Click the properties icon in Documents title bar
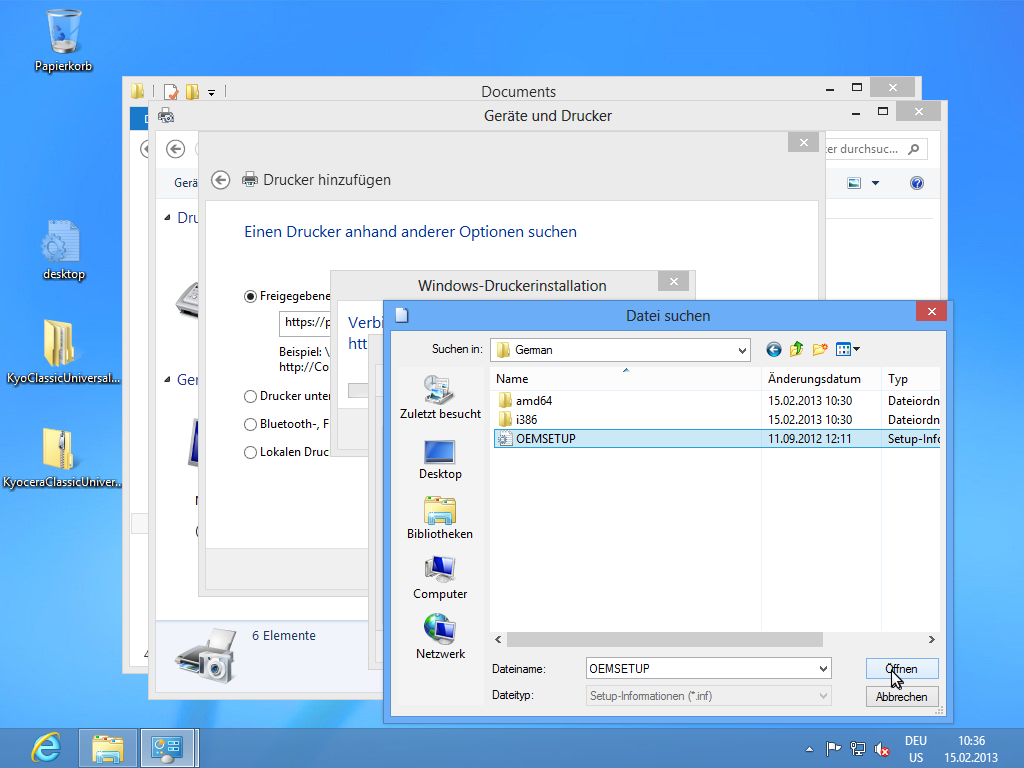This screenshot has width=1024, height=768. 170,91
